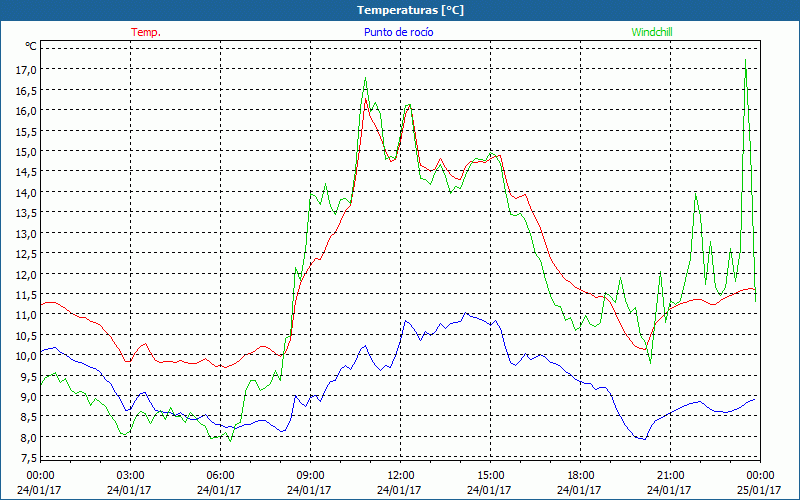This screenshot has width=800, height=500.
Task: Click the 13,0 y-axis value
Action: tap(27, 233)
